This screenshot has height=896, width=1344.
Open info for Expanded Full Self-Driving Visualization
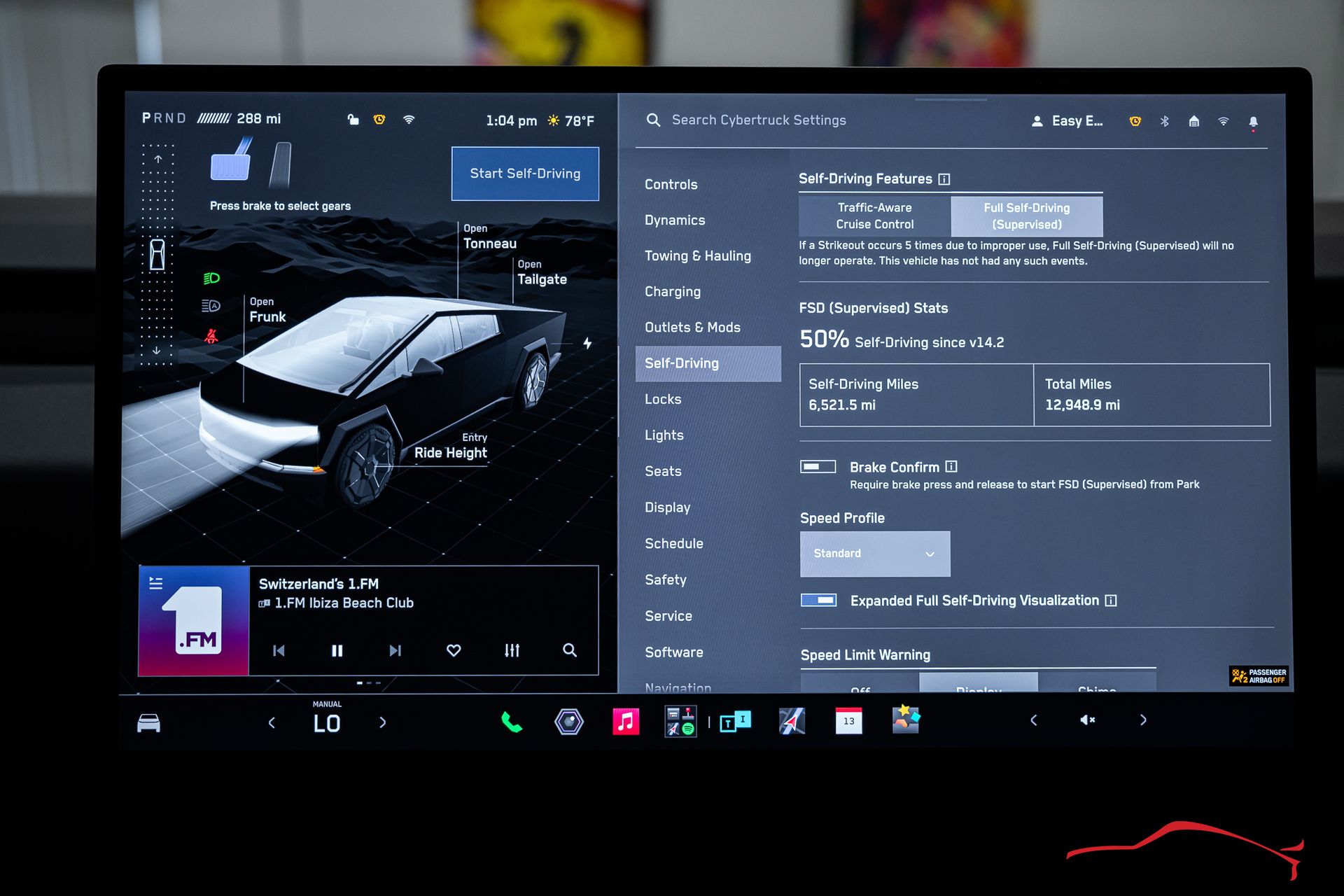point(1111,600)
